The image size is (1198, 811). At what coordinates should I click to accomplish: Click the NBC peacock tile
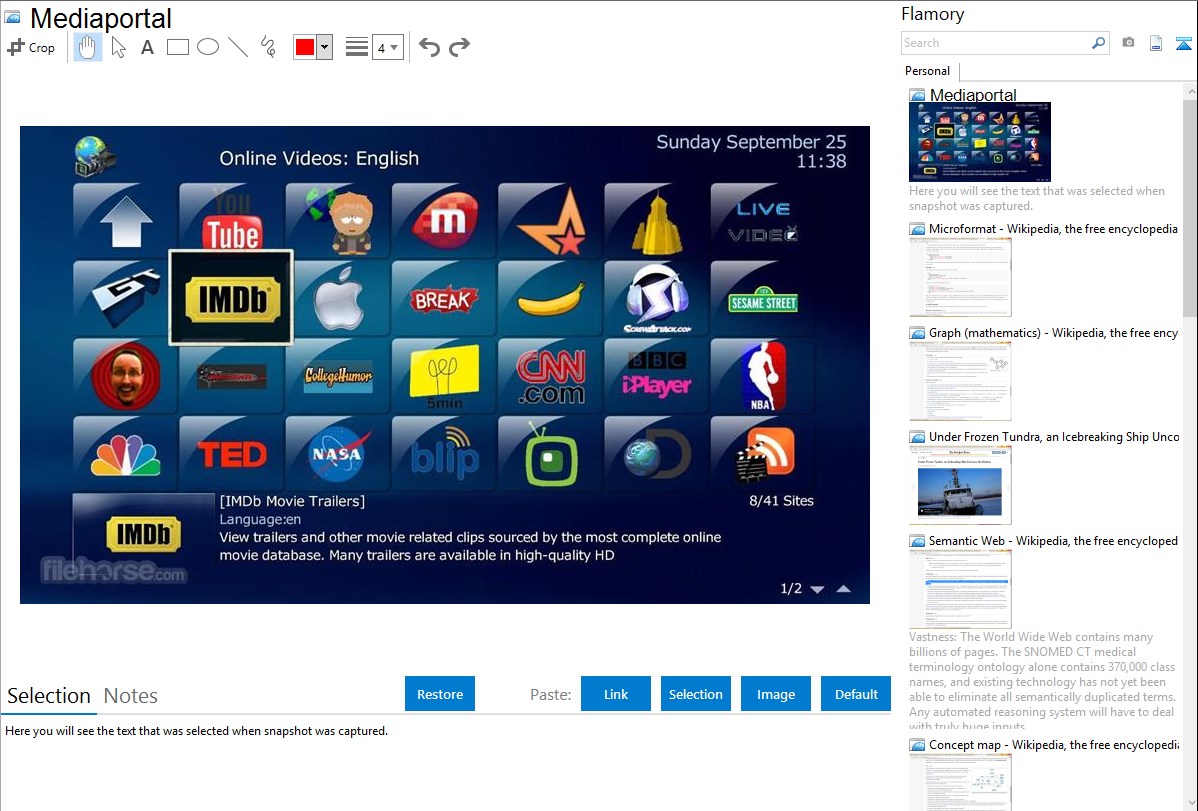(125, 455)
